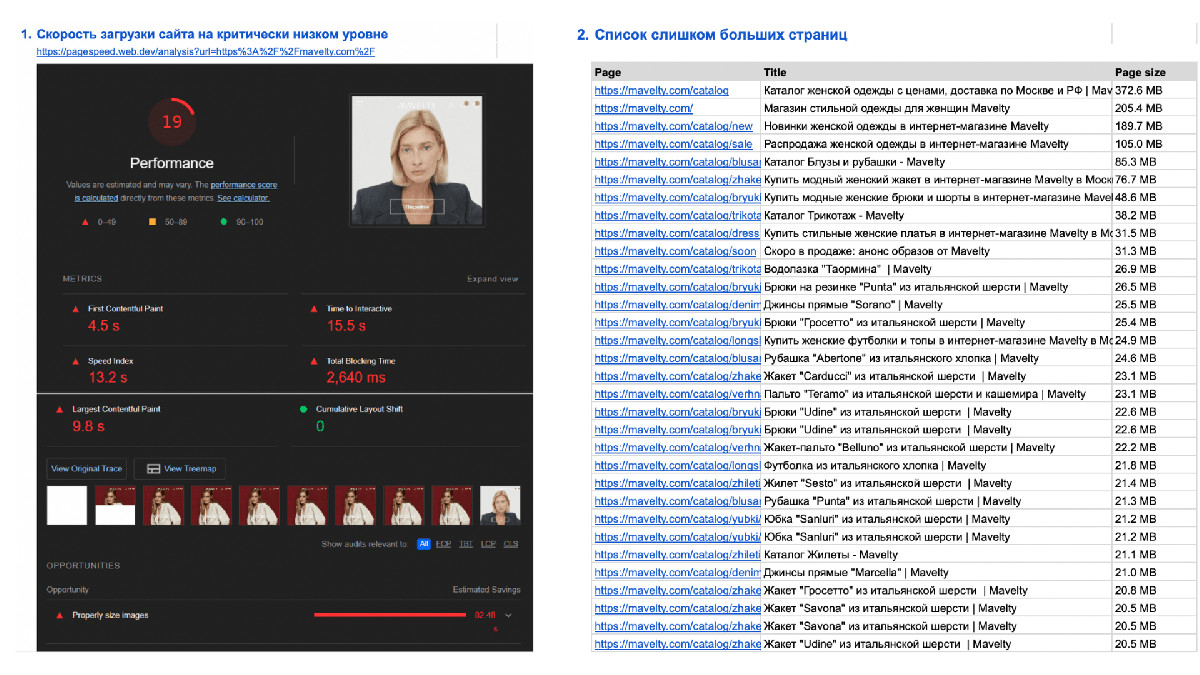Click the red triangle beside First Contentful Paint
1200x675 pixels.
[x=75, y=309]
